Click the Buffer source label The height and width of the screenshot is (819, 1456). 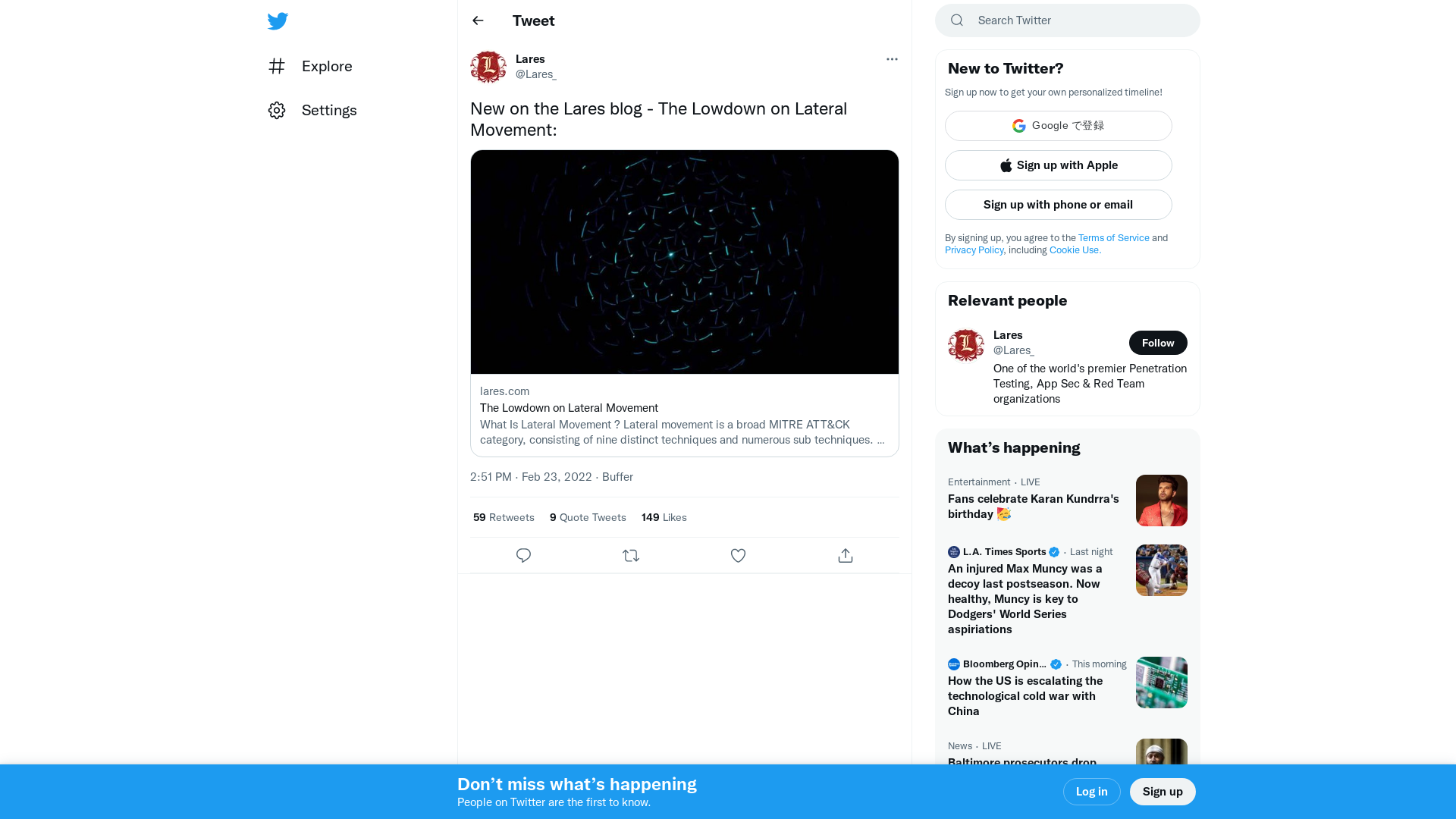point(617,477)
